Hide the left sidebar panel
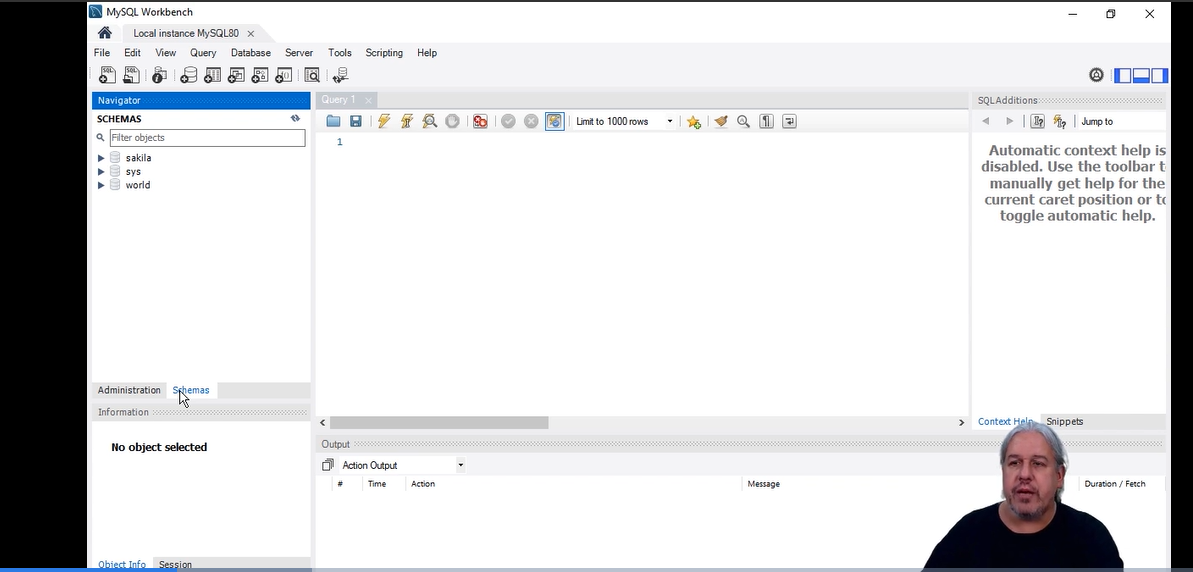The width and height of the screenshot is (1193, 572). (1122, 75)
